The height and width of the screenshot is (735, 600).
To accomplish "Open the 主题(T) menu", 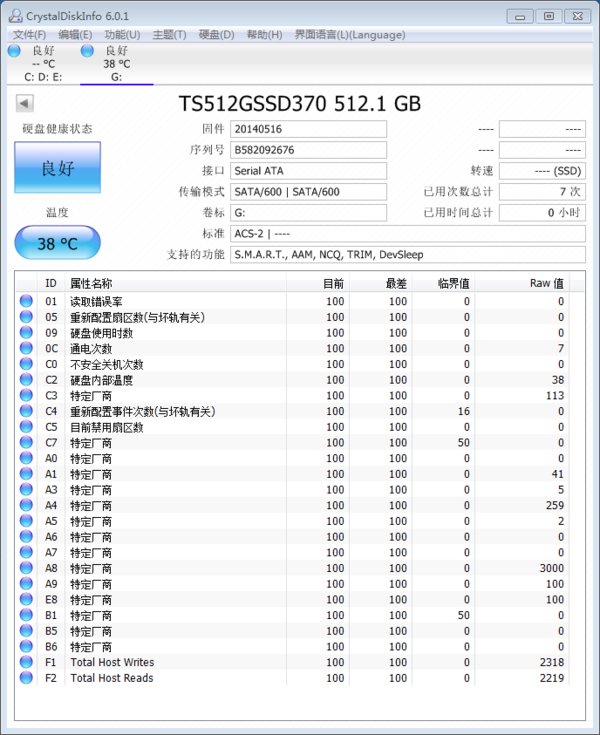I will (169, 35).
